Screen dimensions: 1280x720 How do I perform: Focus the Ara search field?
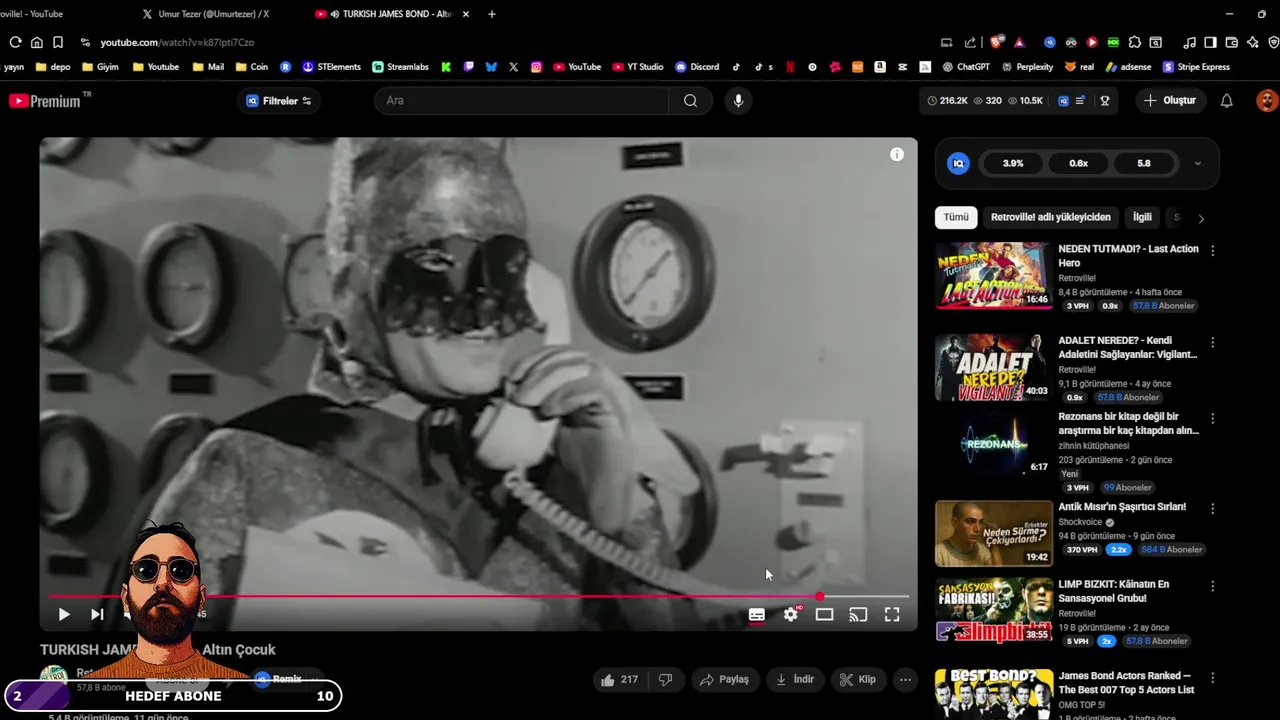pyautogui.click(x=520, y=101)
